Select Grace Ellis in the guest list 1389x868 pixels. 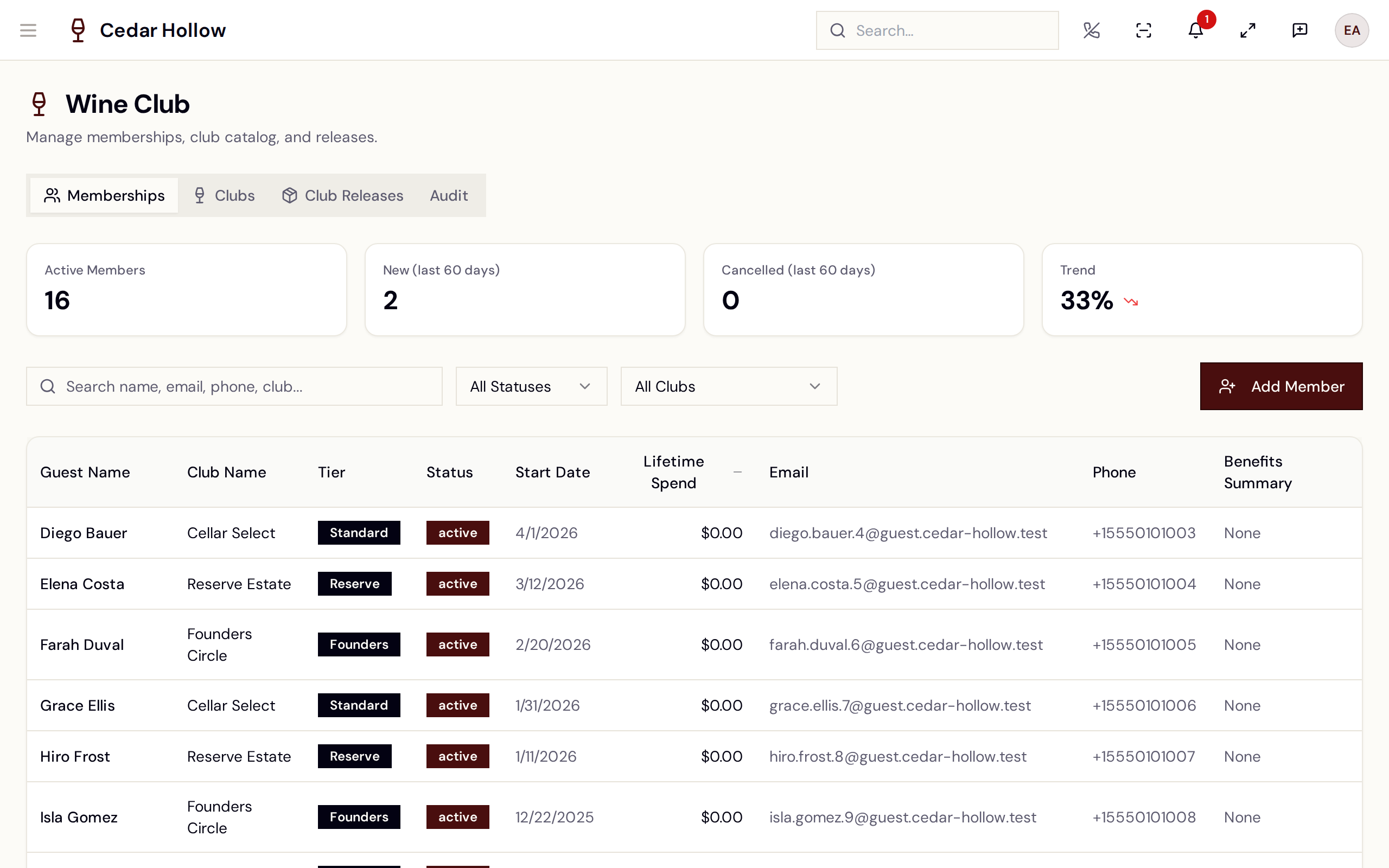pyautogui.click(x=78, y=705)
